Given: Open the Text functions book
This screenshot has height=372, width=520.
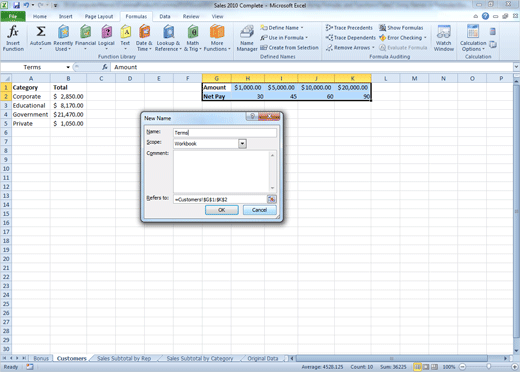Looking at the screenshot, I should click(125, 37).
